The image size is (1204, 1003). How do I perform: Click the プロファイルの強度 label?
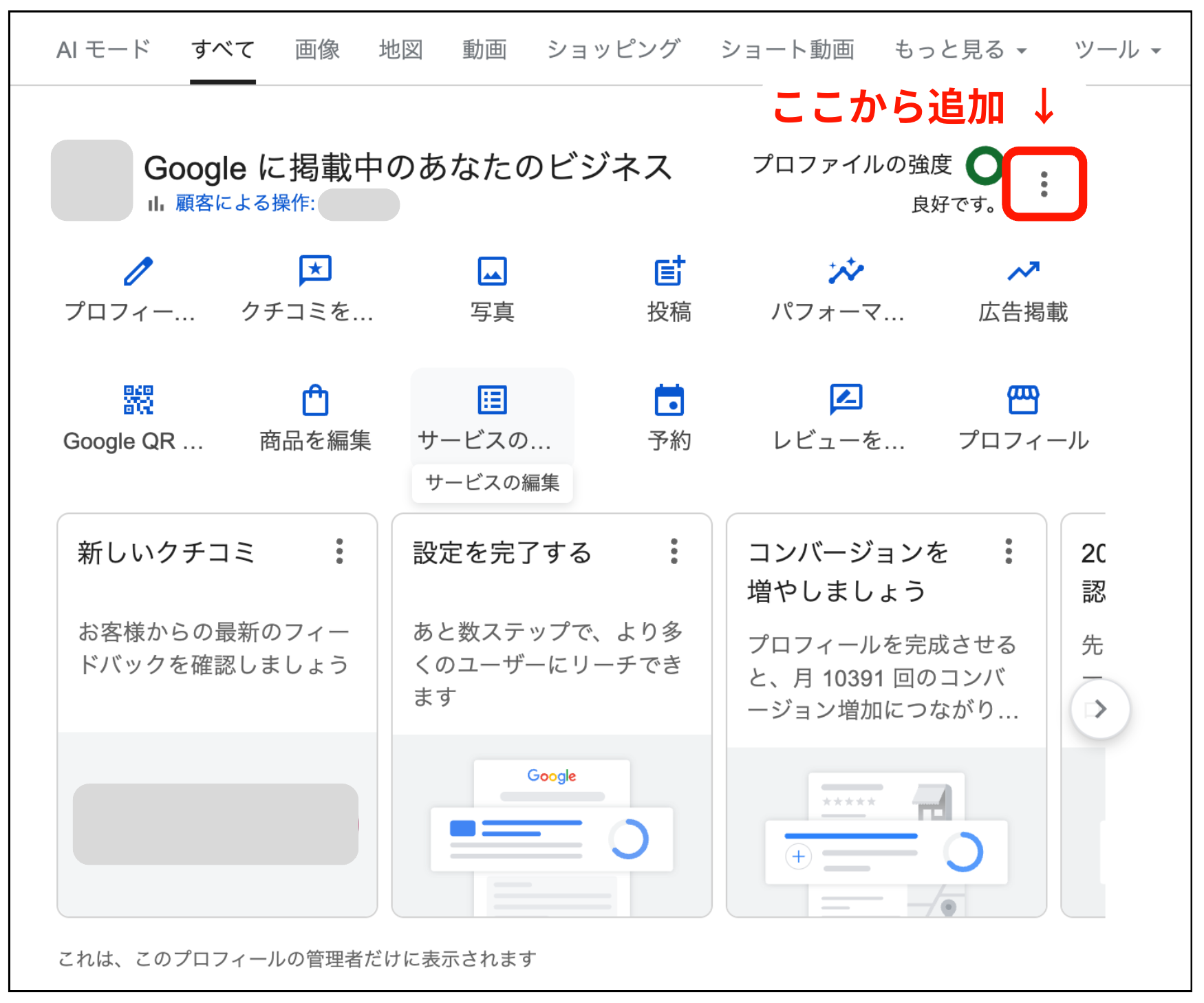(x=852, y=164)
